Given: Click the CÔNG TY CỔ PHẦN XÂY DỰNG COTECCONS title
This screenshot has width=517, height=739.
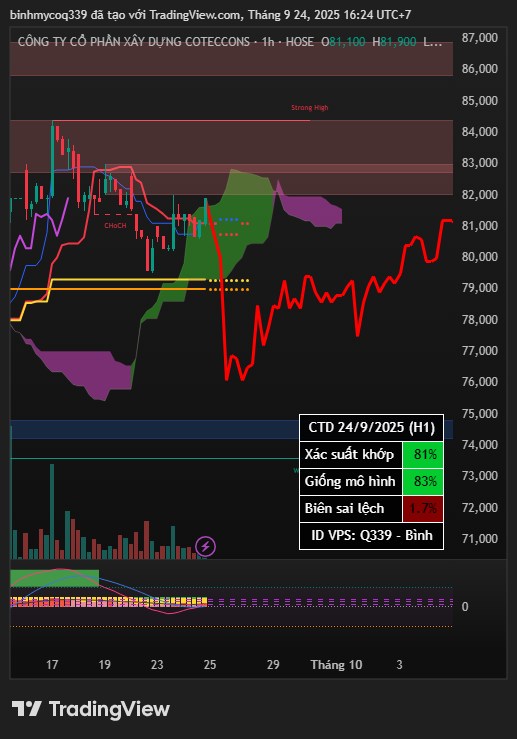Looking at the screenshot, I should pos(133,42).
